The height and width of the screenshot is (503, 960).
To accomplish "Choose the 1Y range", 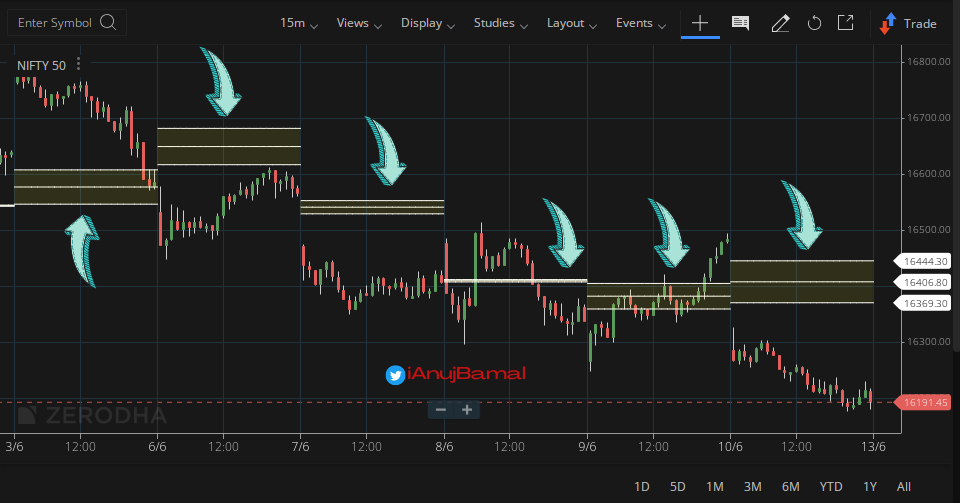I will coord(870,486).
